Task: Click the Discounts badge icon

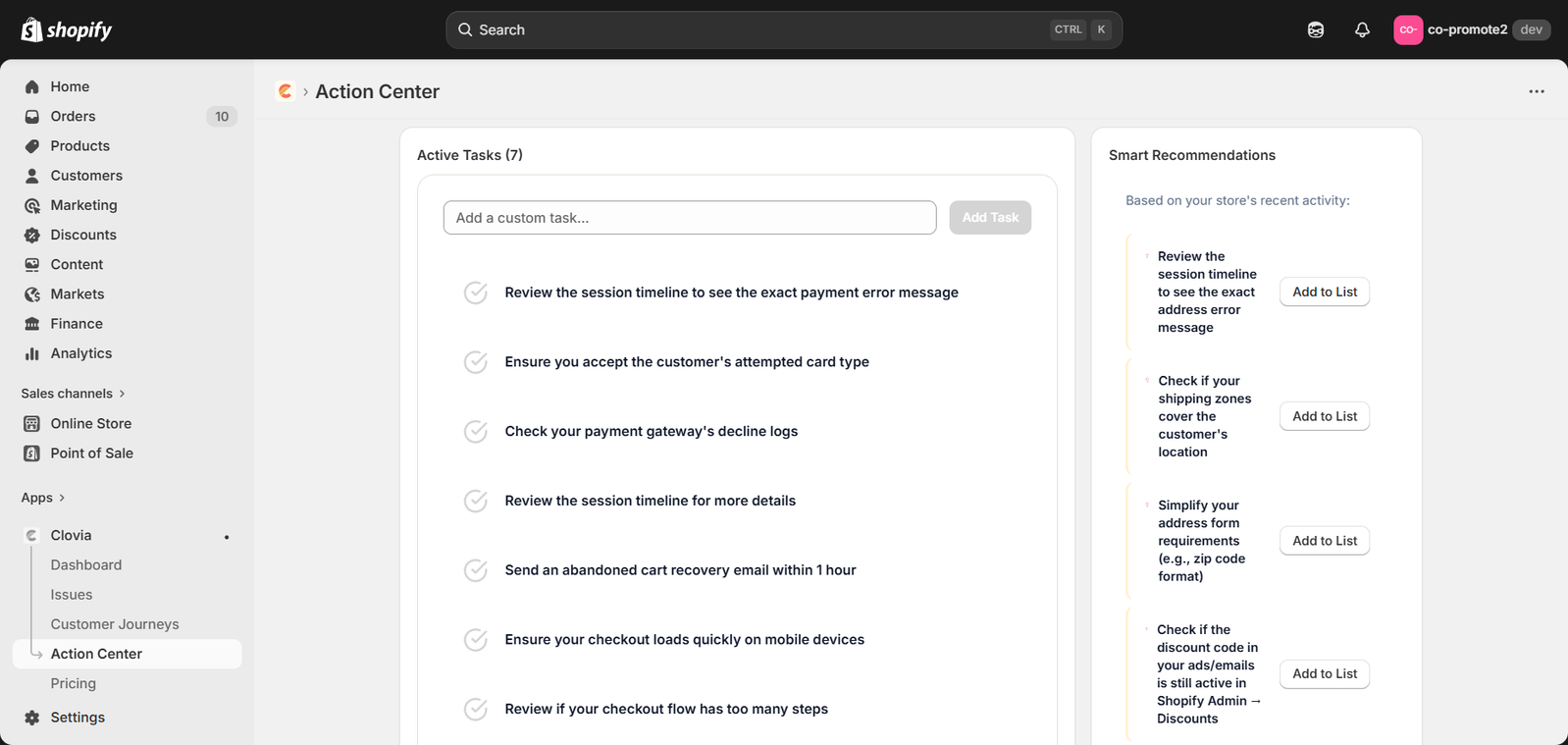Action: pos(32,235)
